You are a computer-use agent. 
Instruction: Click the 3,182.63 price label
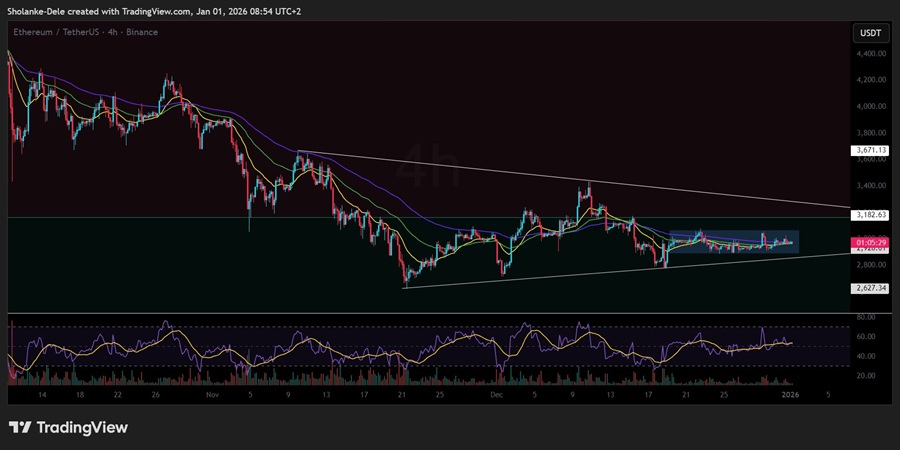tap(869, 215)
